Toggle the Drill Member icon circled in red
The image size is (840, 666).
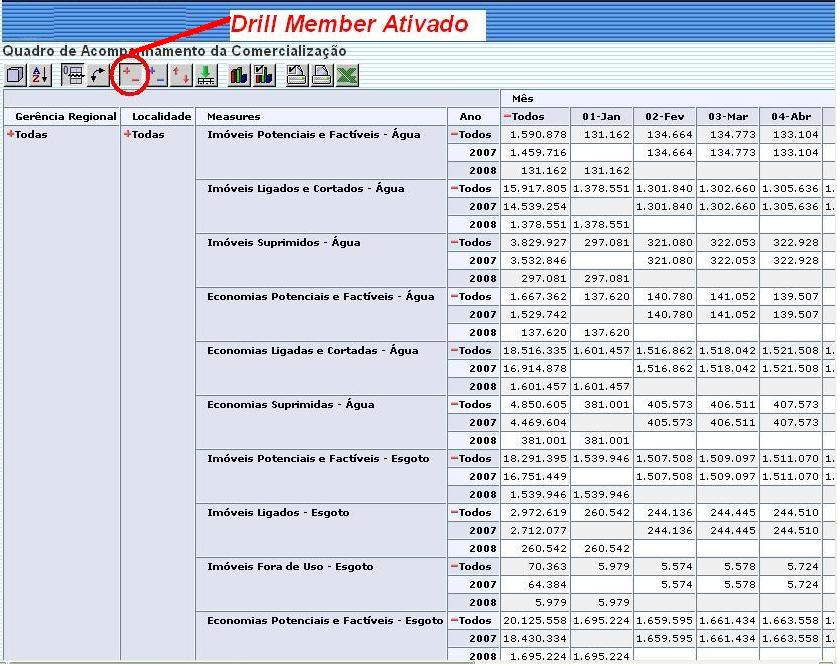coord(132,75)
